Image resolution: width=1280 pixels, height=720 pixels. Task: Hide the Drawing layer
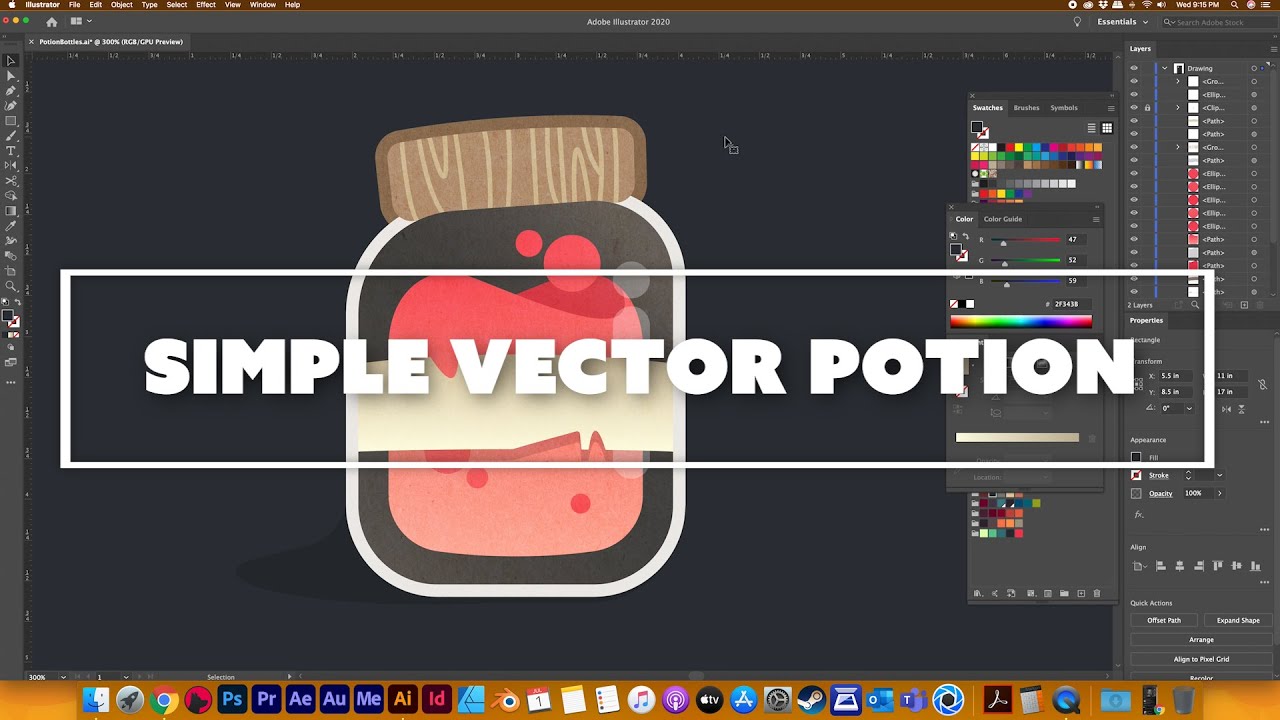[x=1134, y=68]
